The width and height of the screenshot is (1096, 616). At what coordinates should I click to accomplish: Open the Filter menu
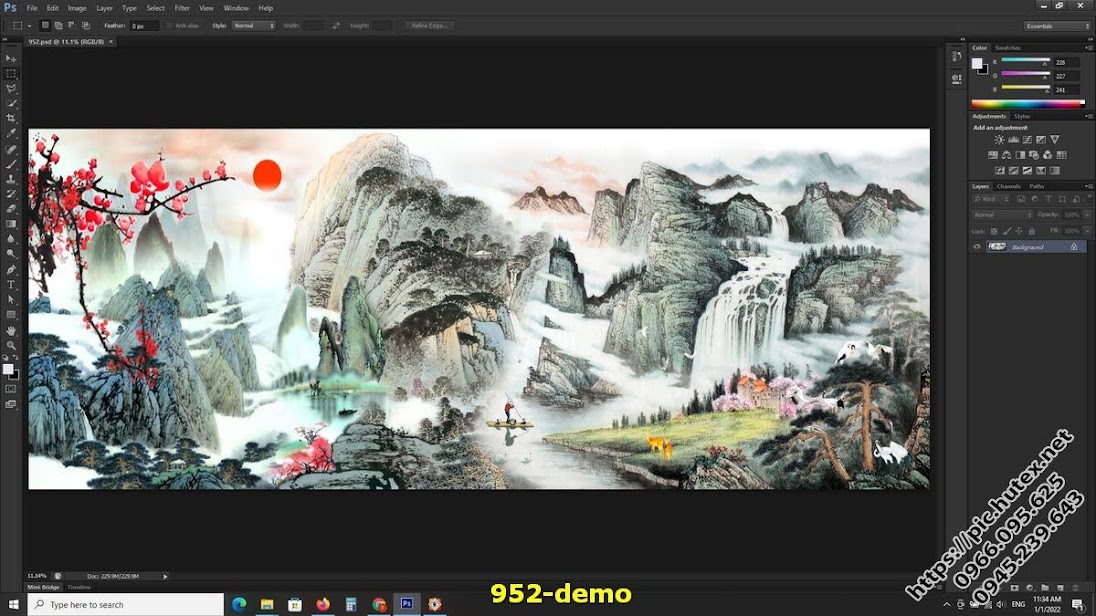[x=182, y=8]
